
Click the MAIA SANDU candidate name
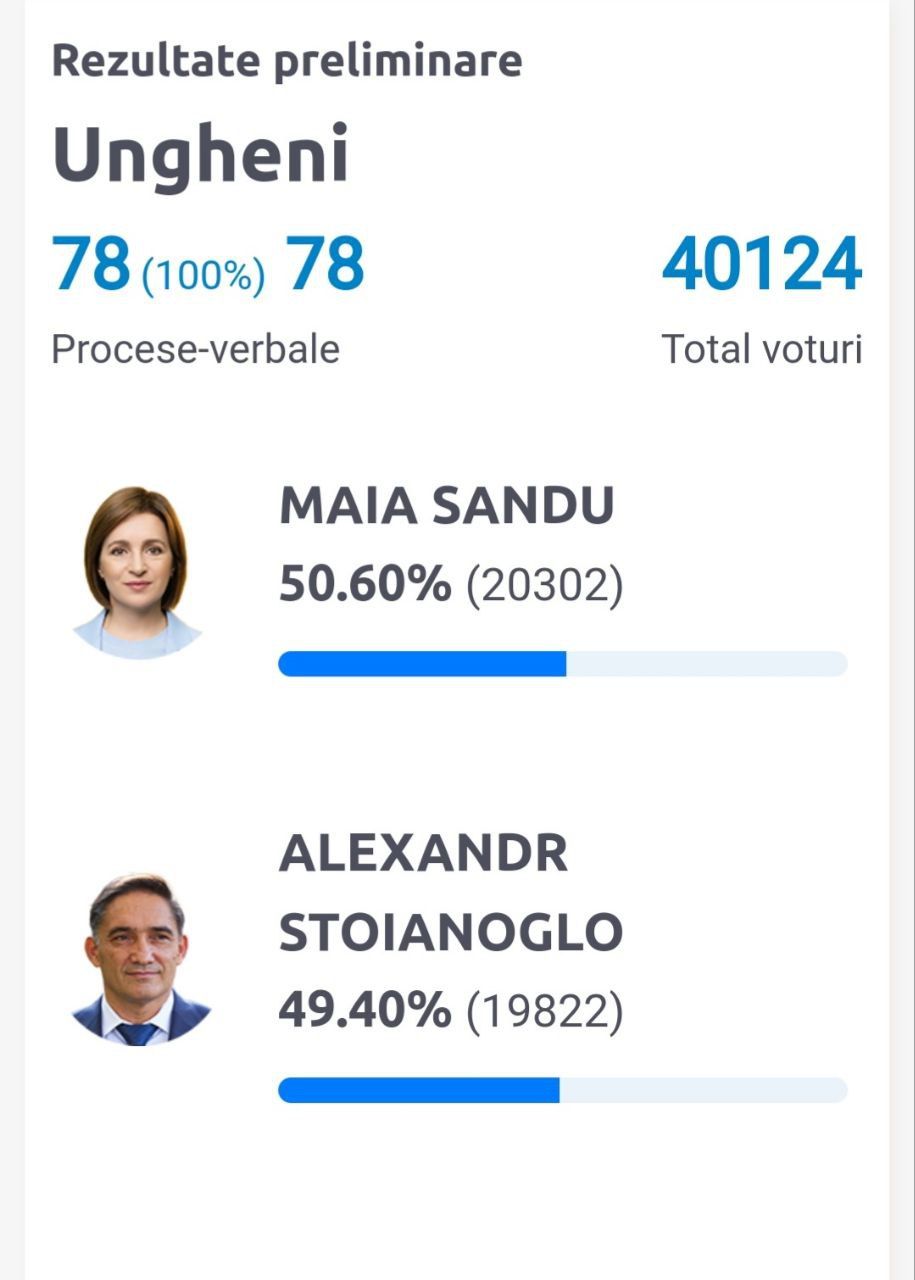(446, 506)
